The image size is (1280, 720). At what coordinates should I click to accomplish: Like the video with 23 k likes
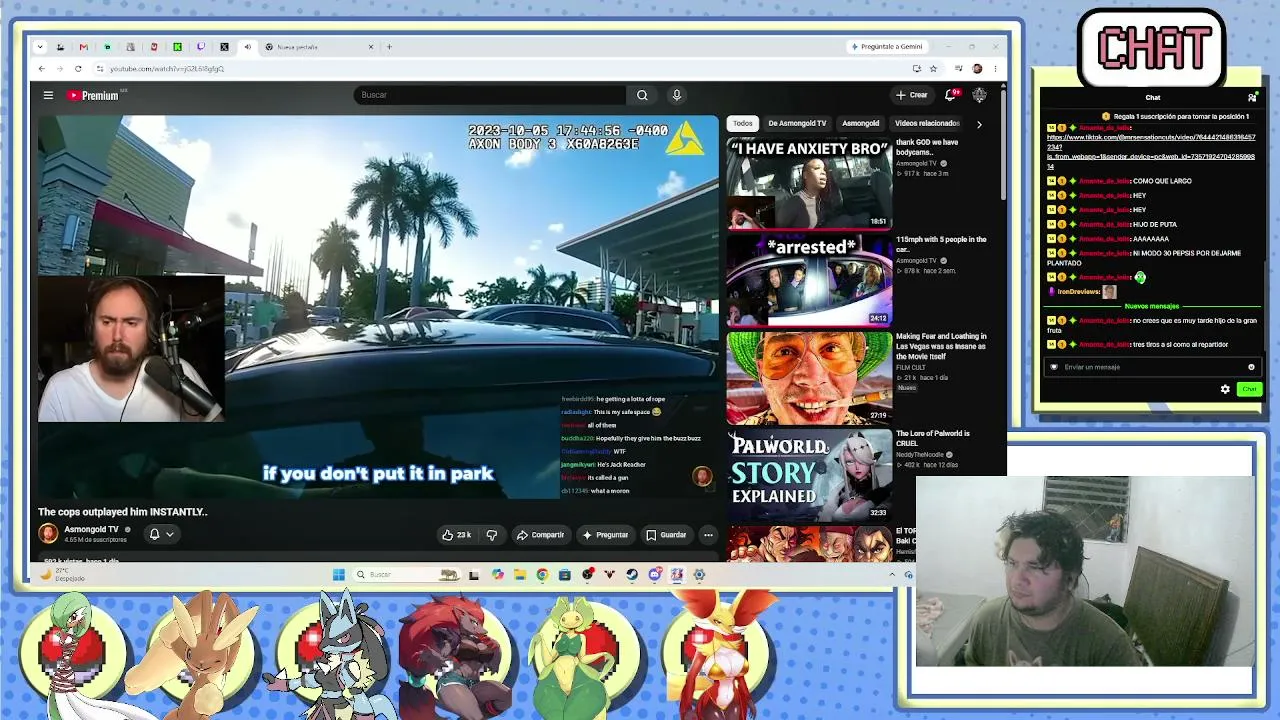point(457,535)
